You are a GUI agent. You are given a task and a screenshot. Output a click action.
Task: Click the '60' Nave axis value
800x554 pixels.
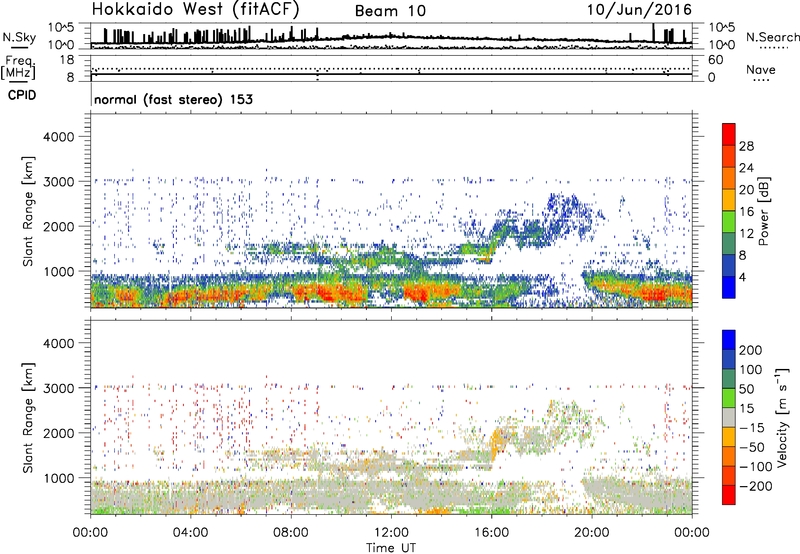(715, 60)
